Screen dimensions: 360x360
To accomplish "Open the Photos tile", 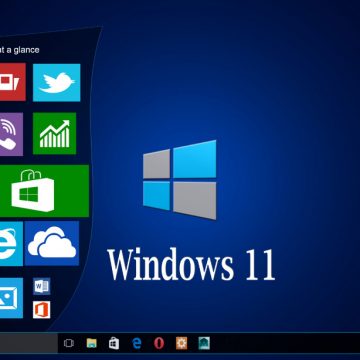I will [11, 298].
